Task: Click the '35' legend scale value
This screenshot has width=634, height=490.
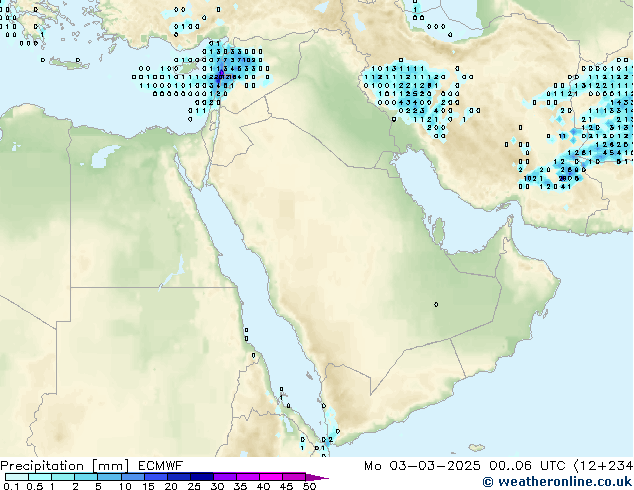Action: pos(240,486)
